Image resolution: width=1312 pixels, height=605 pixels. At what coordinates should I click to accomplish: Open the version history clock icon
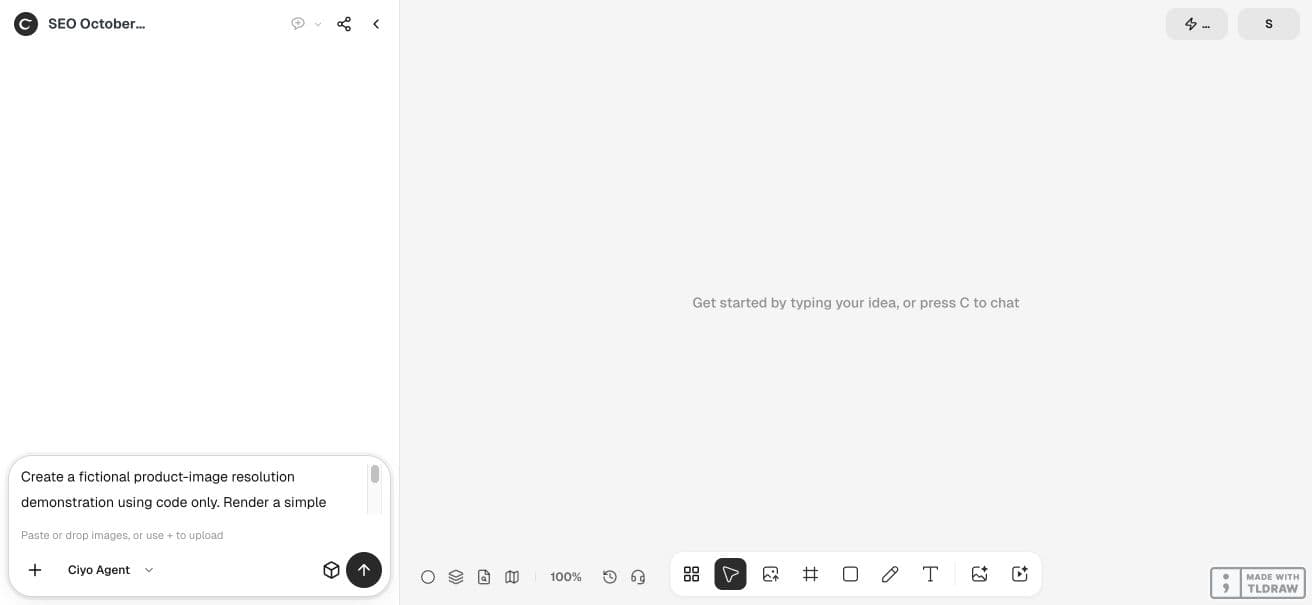[610, 577]
